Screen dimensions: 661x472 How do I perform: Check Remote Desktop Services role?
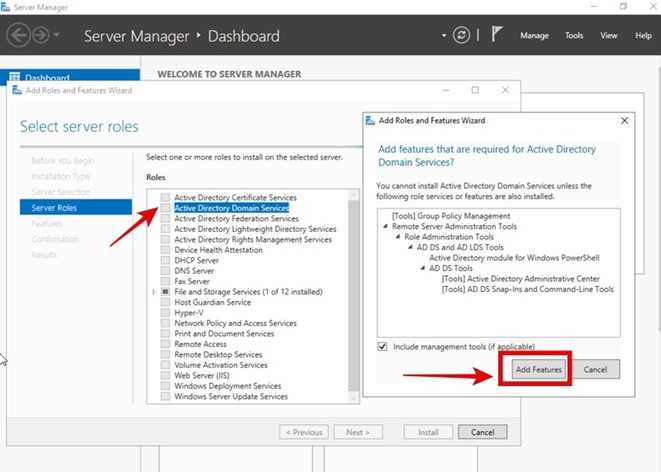click(x=165, y=354)
